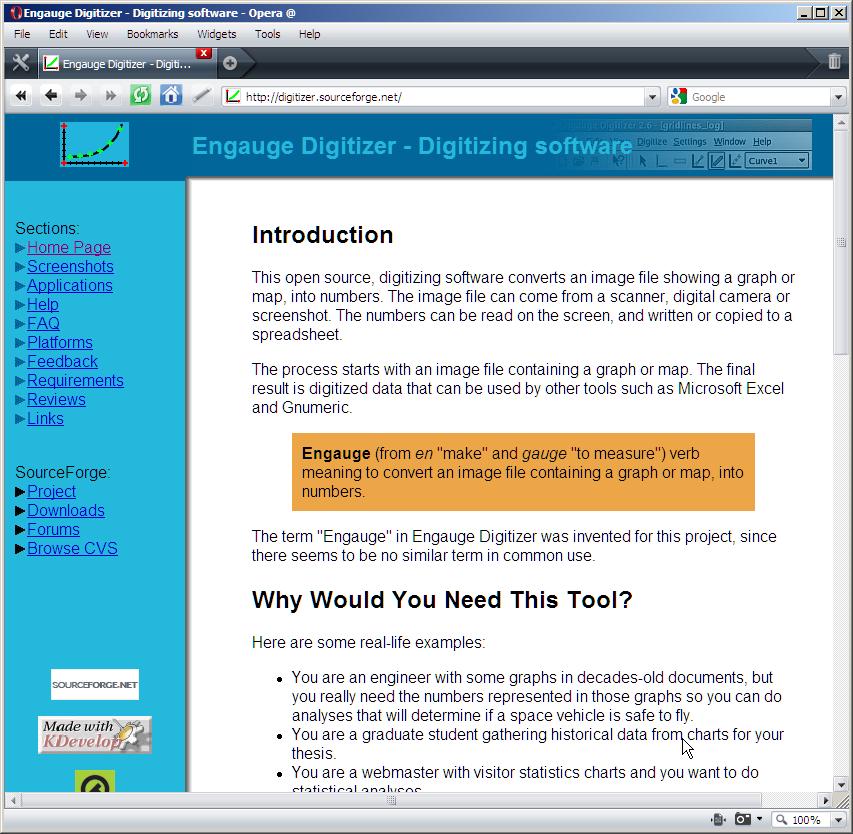Click the Engauge Digitizer page title banner text
This screenshot has height=834, width=853.
[x=412, y=146]
